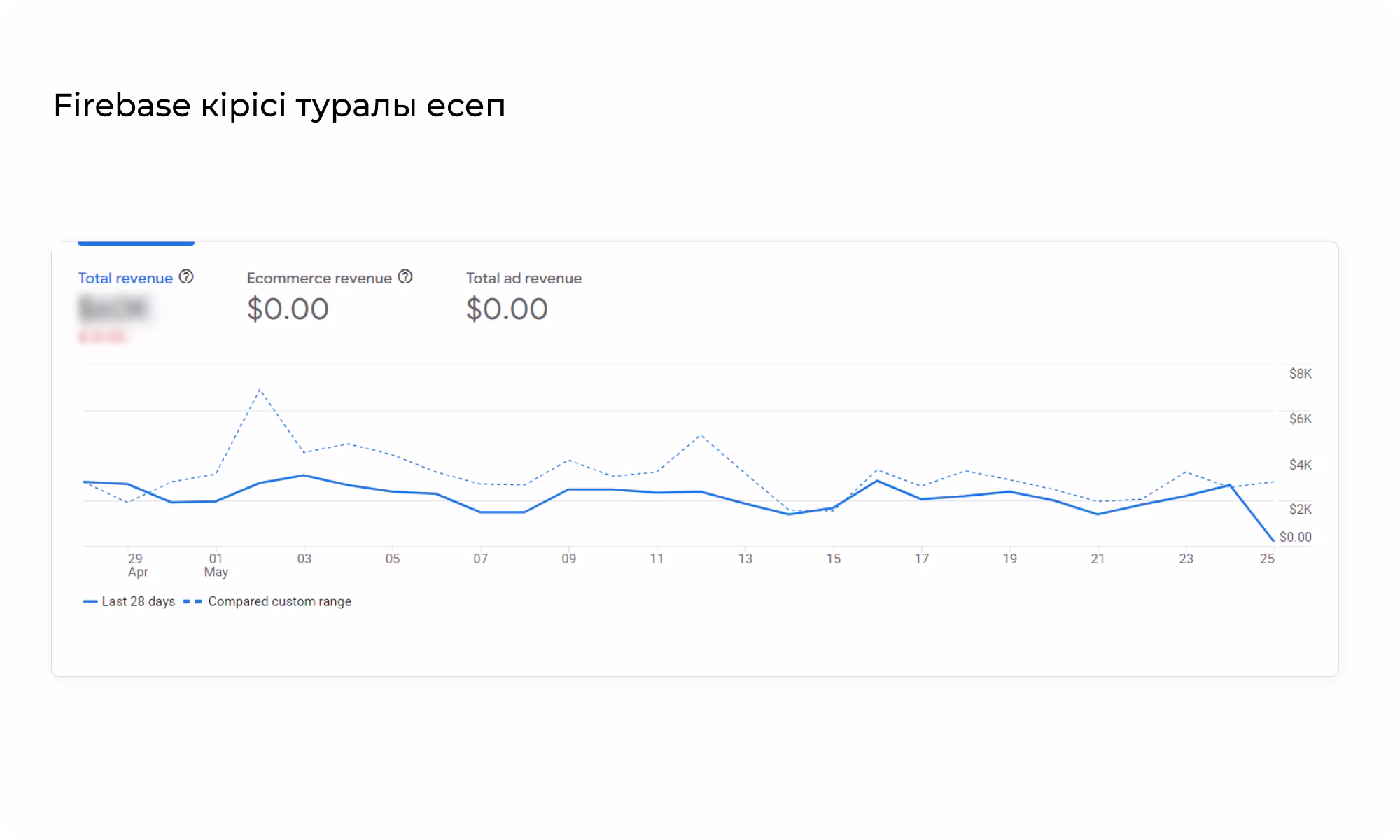Click the Ecommerce revenue $0.00 value

pyautogui.click(x=288, y=309)
